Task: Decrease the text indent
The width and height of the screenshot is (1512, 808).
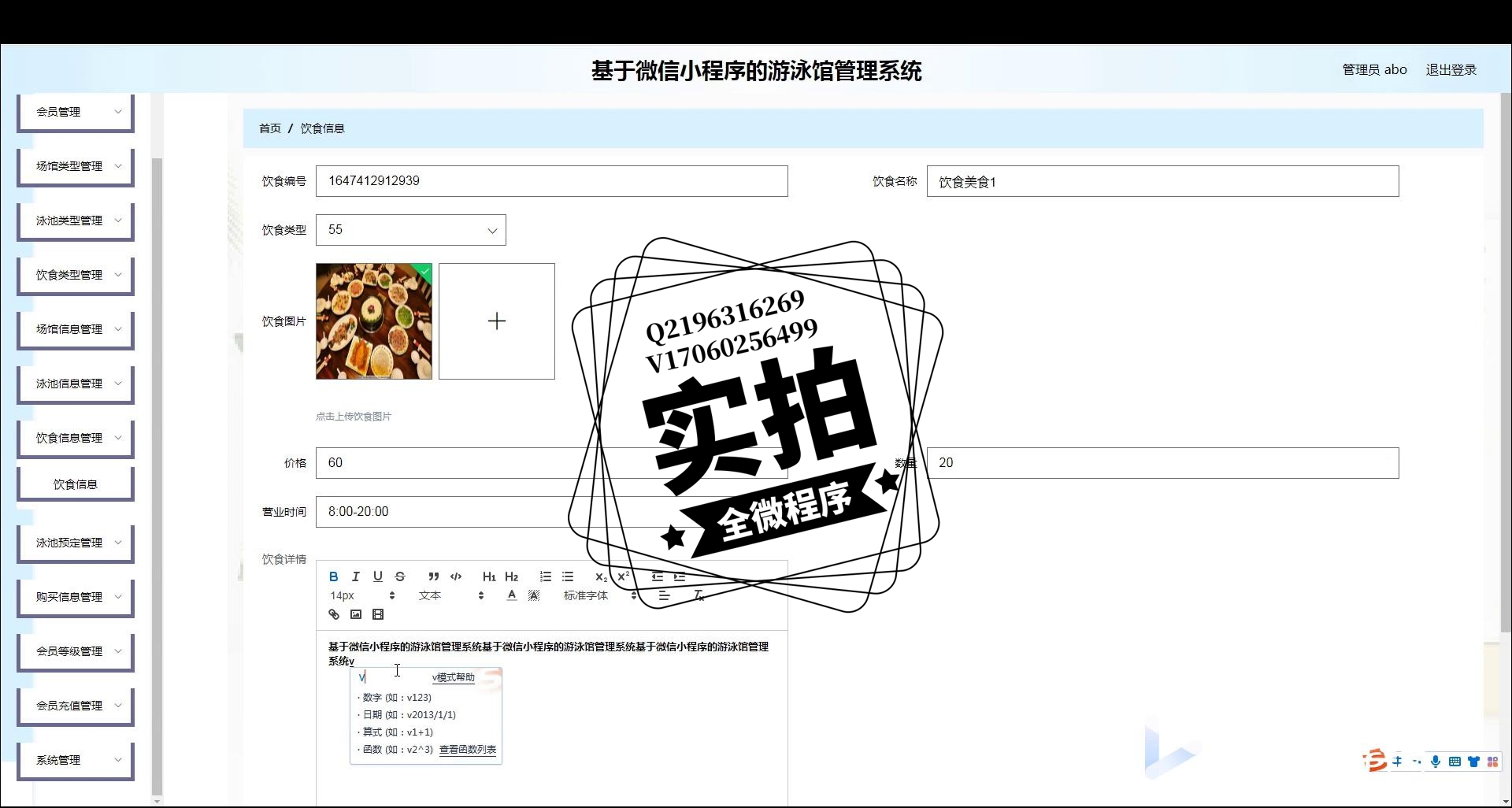Action: tap(657, 576)
